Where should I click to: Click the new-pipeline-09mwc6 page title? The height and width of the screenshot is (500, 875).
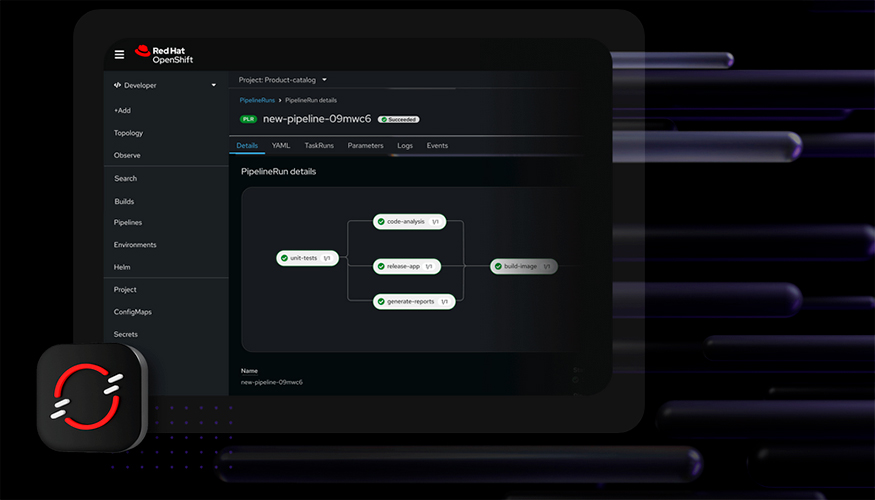[x=317, y=119]
